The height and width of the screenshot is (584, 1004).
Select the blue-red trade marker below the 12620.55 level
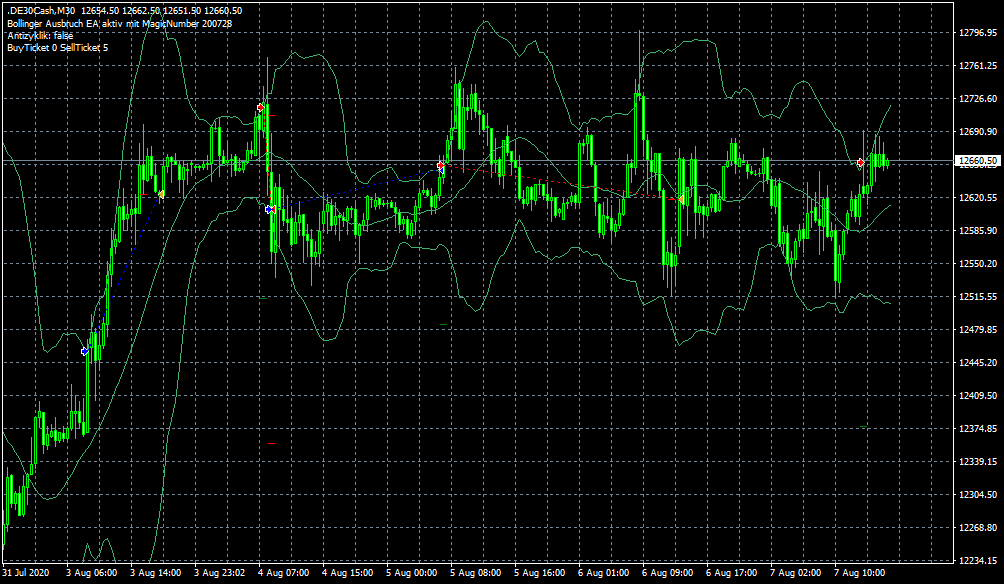tap(270, 209)
